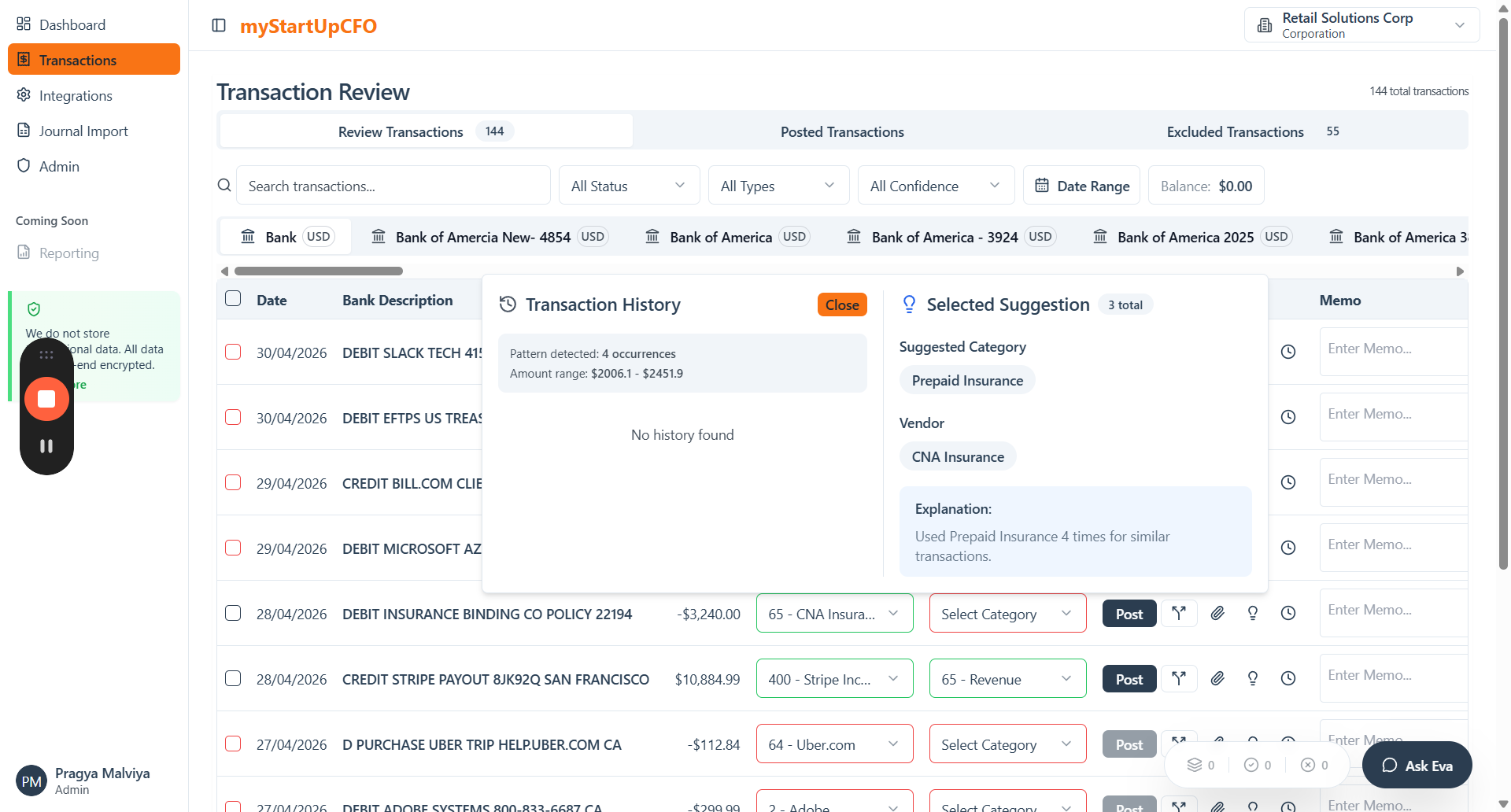
Task: Click the history clock on the Insurance Binding row
Action: coord(1287,613)
